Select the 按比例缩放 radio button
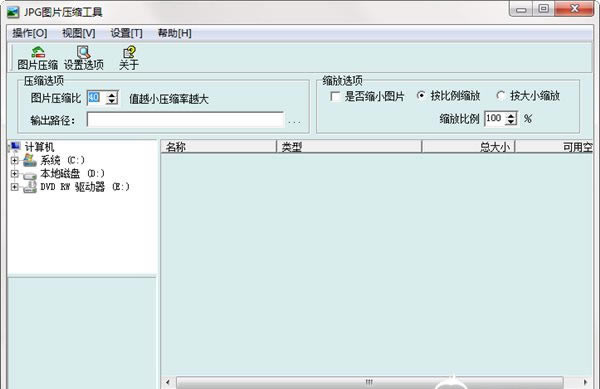Image resolution: width=600 pixels, height=389 pixels. (421, 96)
